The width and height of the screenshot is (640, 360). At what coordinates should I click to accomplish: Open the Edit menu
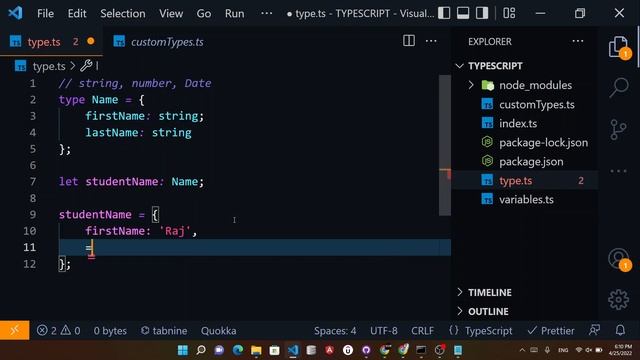click(77, 13)
